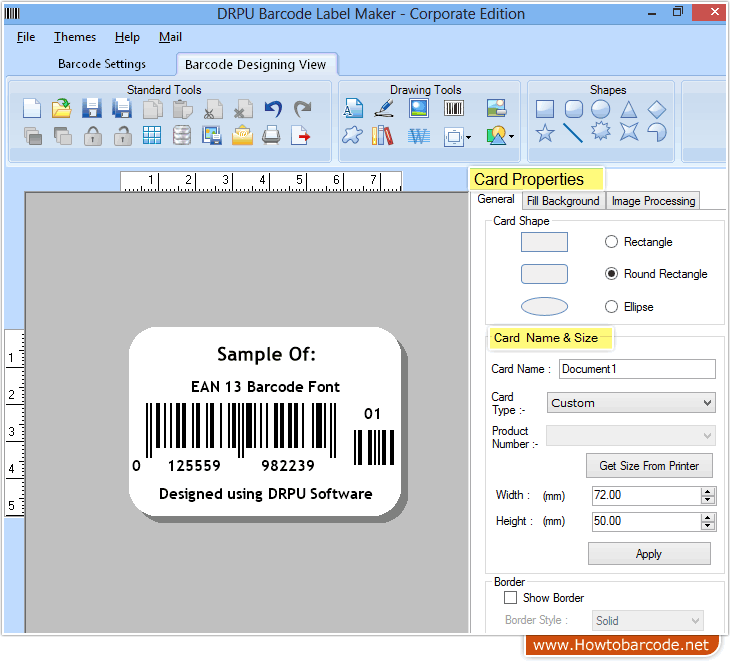Select the four-point star shape
Viewport: 730px width, 662px height.
tap(629, 131)
